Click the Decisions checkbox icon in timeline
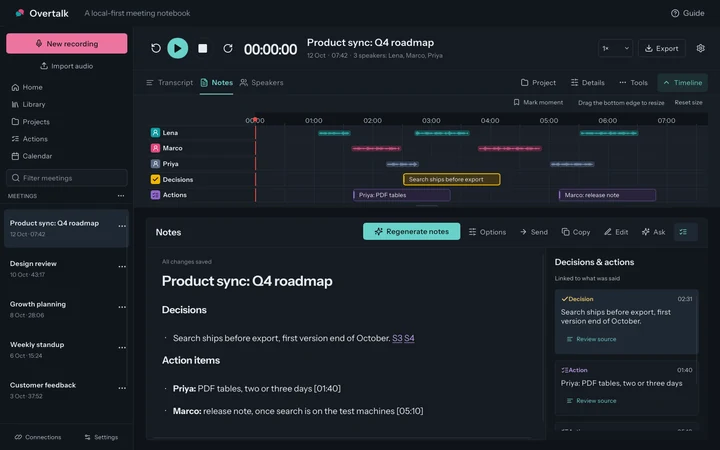The width and height of the screenshot is (720, 450). [155, 180]
